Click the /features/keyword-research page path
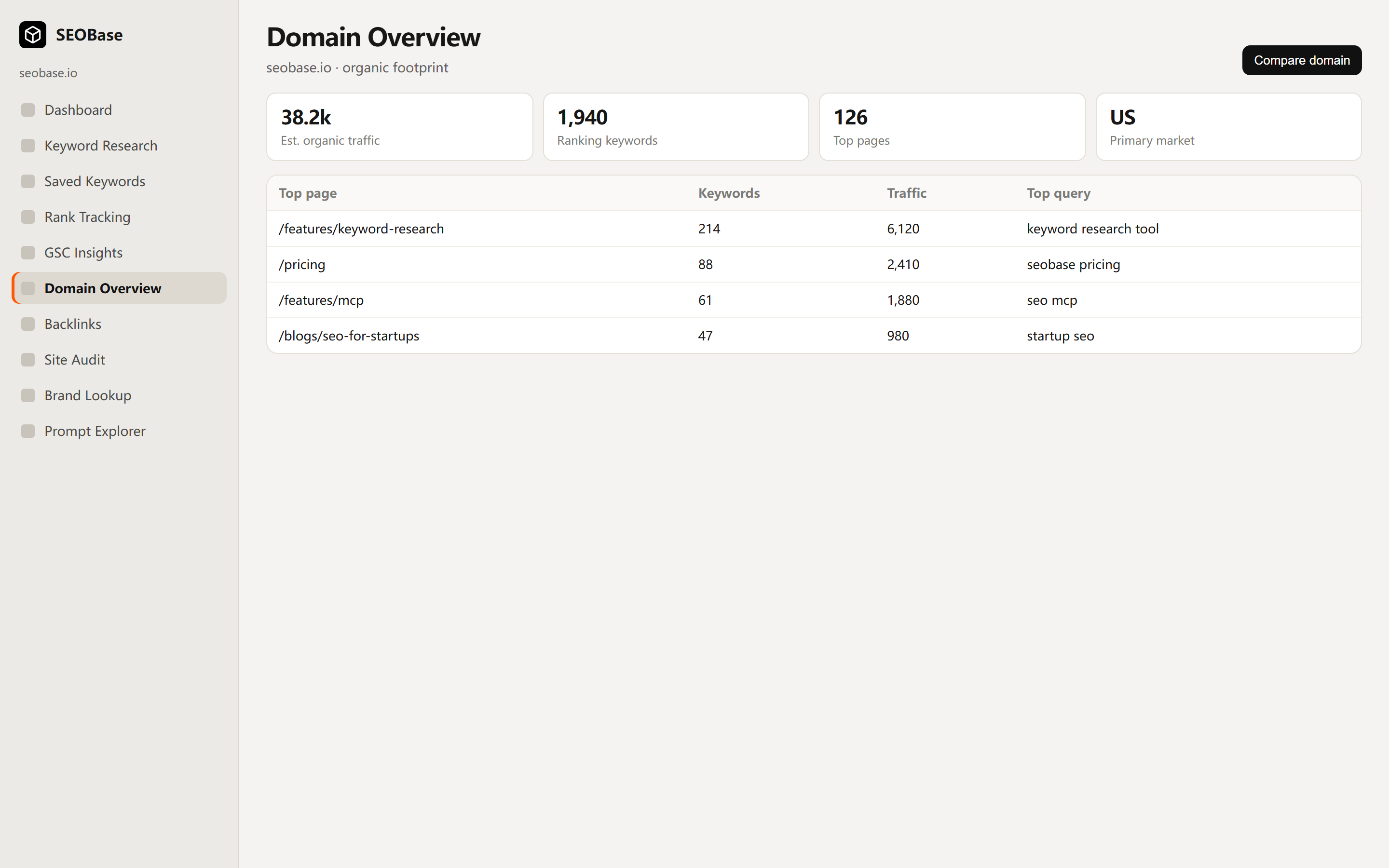1389x868 pixels. click(361, 229)
